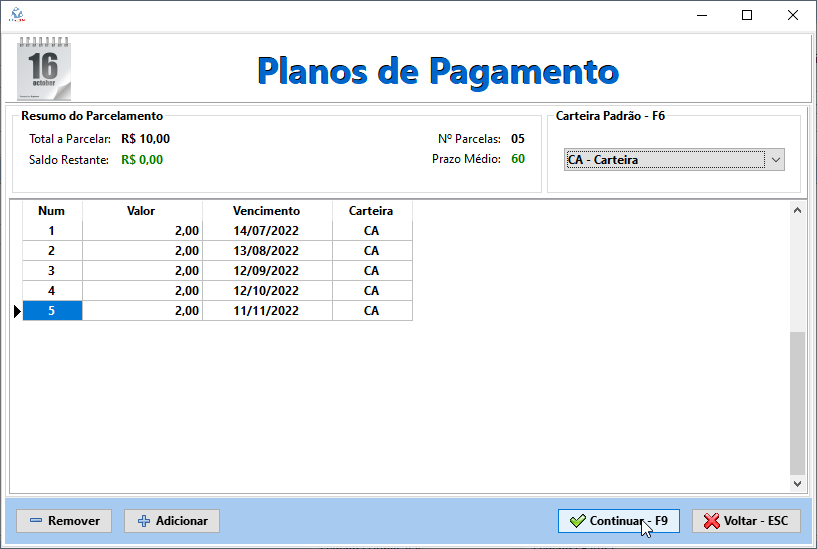Click due date 14/07/2022
The height and width of the screenshot is (549, 817).
point(267,231)
